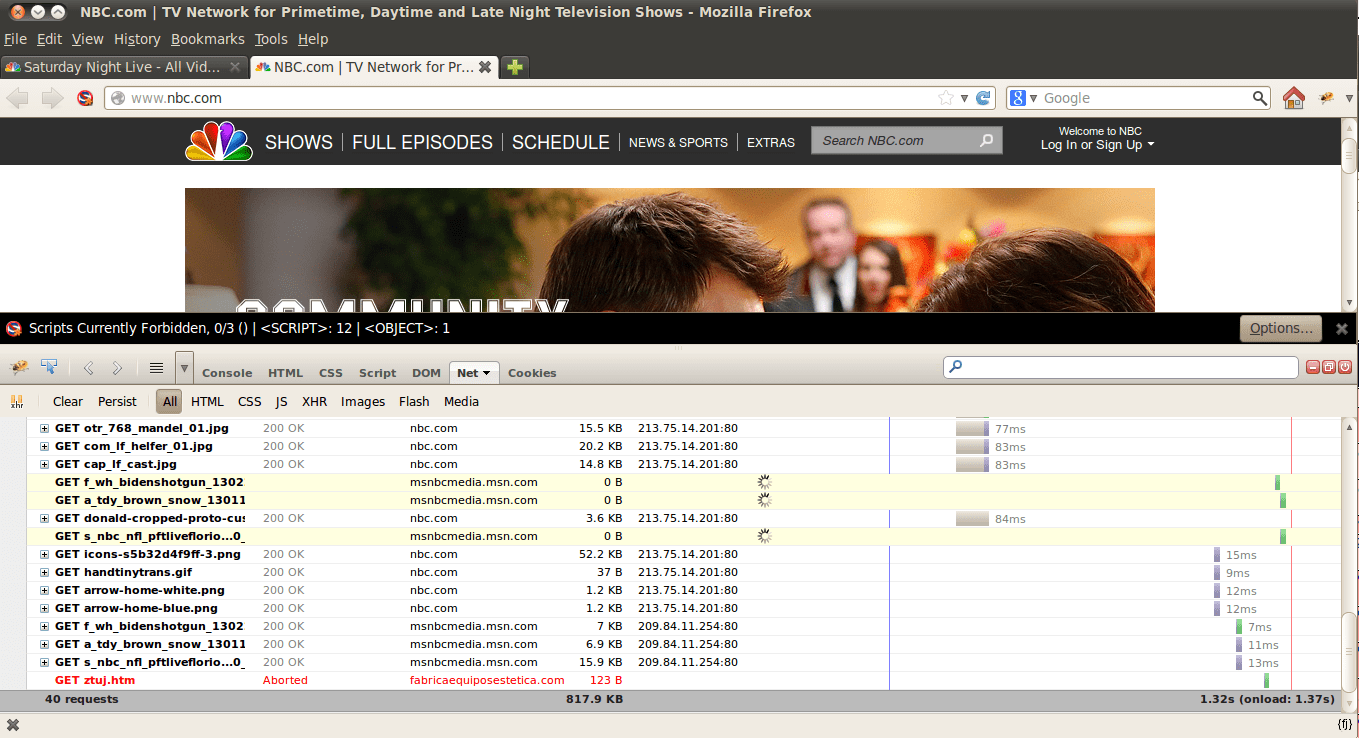The image size is (1359, 738).
Task: Click the NBC peacock logo
Action: 219,141
